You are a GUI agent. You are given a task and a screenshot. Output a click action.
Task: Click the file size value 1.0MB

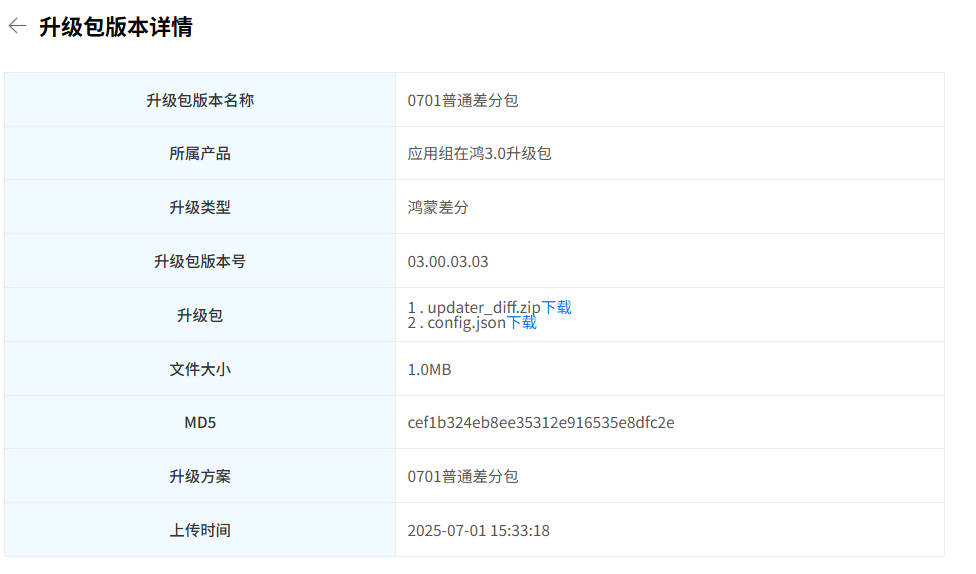click(429, 369)
